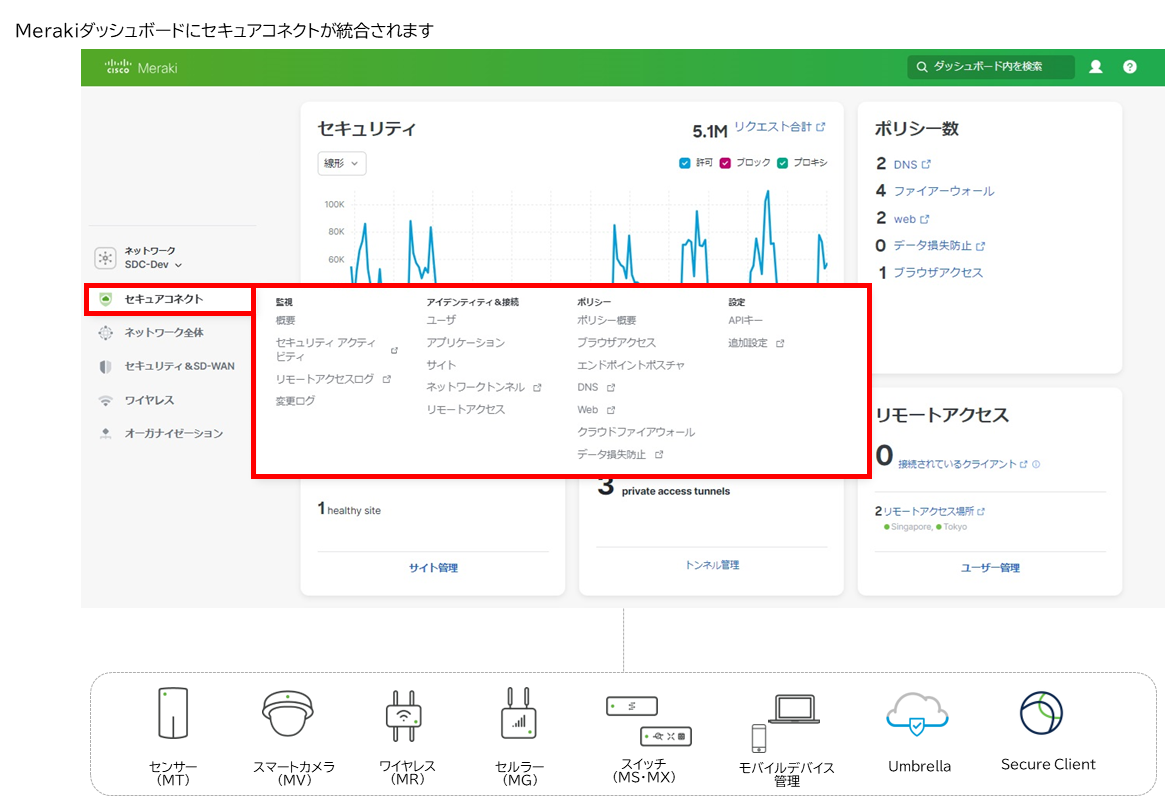Click info icon beside 接続されているクライアント
Viewport: 1165px width, 807px height.
coord(1036,464)
